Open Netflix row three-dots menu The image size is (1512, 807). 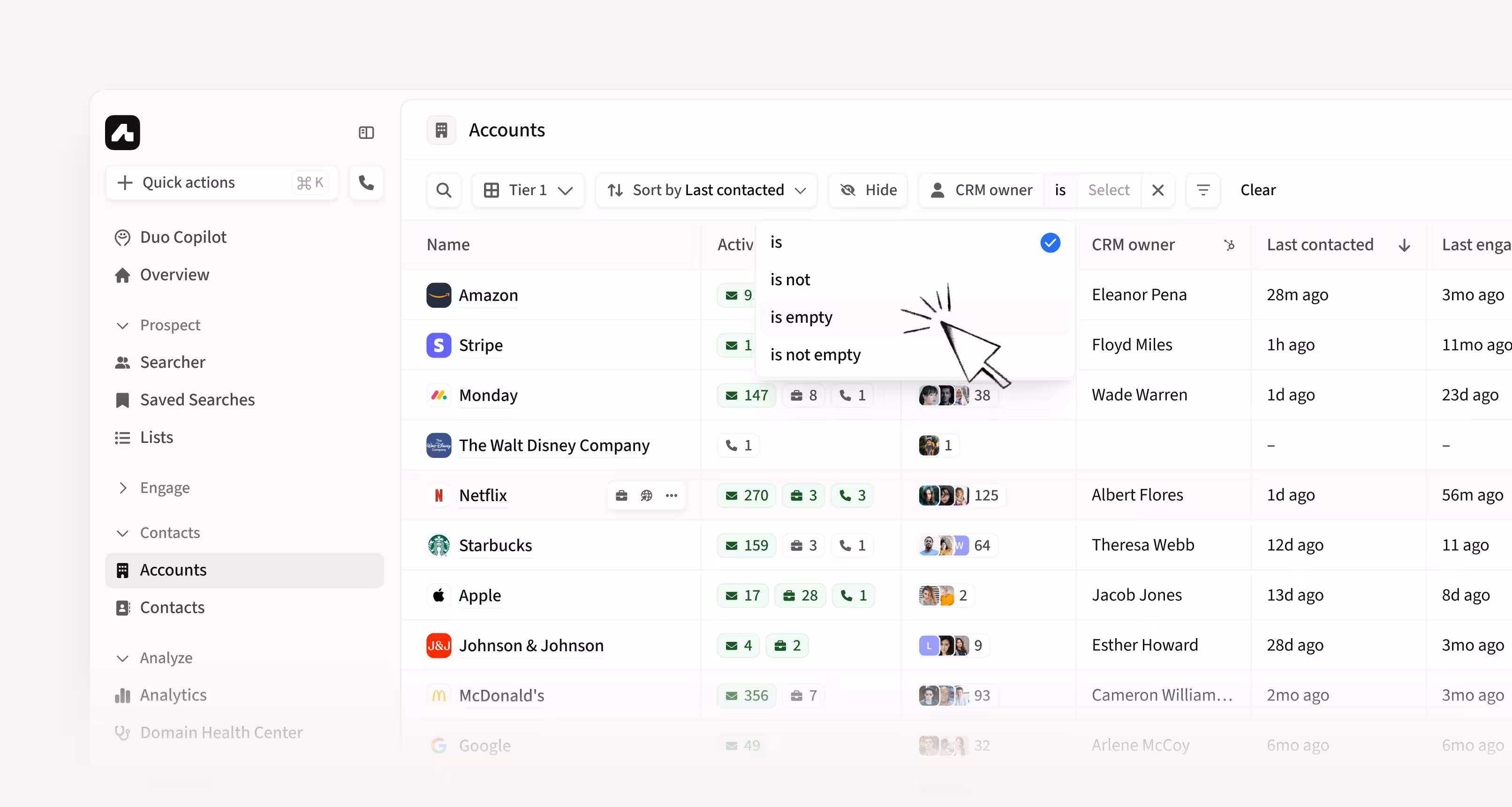tap(672, 496)
